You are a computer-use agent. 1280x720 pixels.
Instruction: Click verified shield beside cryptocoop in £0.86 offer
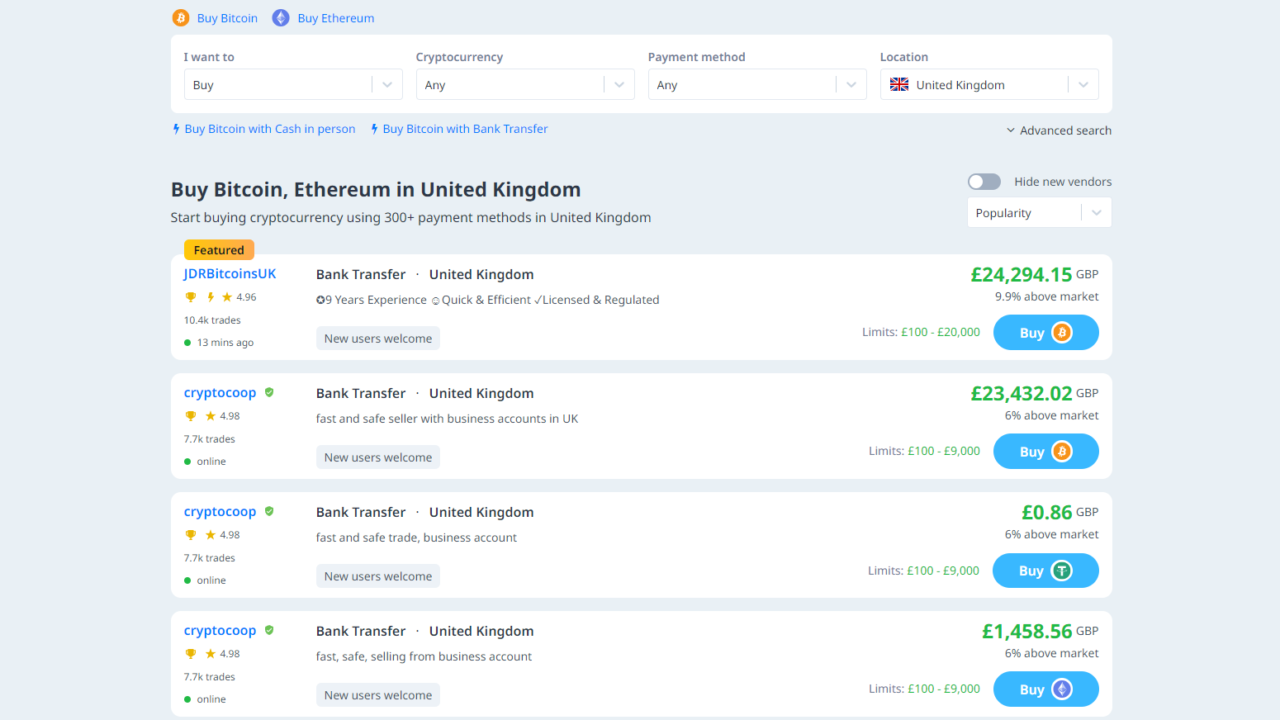[x=269, y=512]
